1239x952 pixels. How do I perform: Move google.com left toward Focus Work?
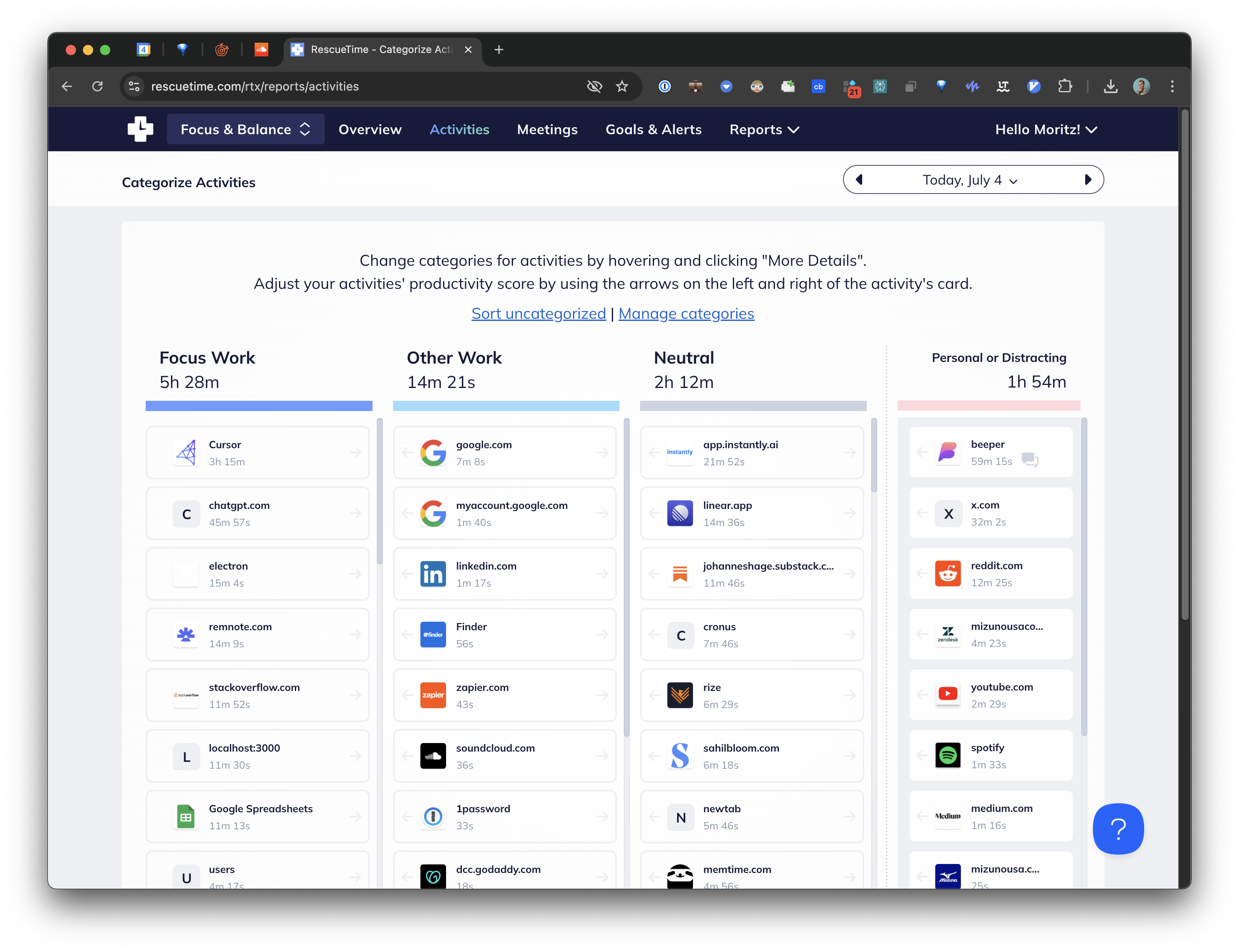pyautogui.click(x=407, y=453)
